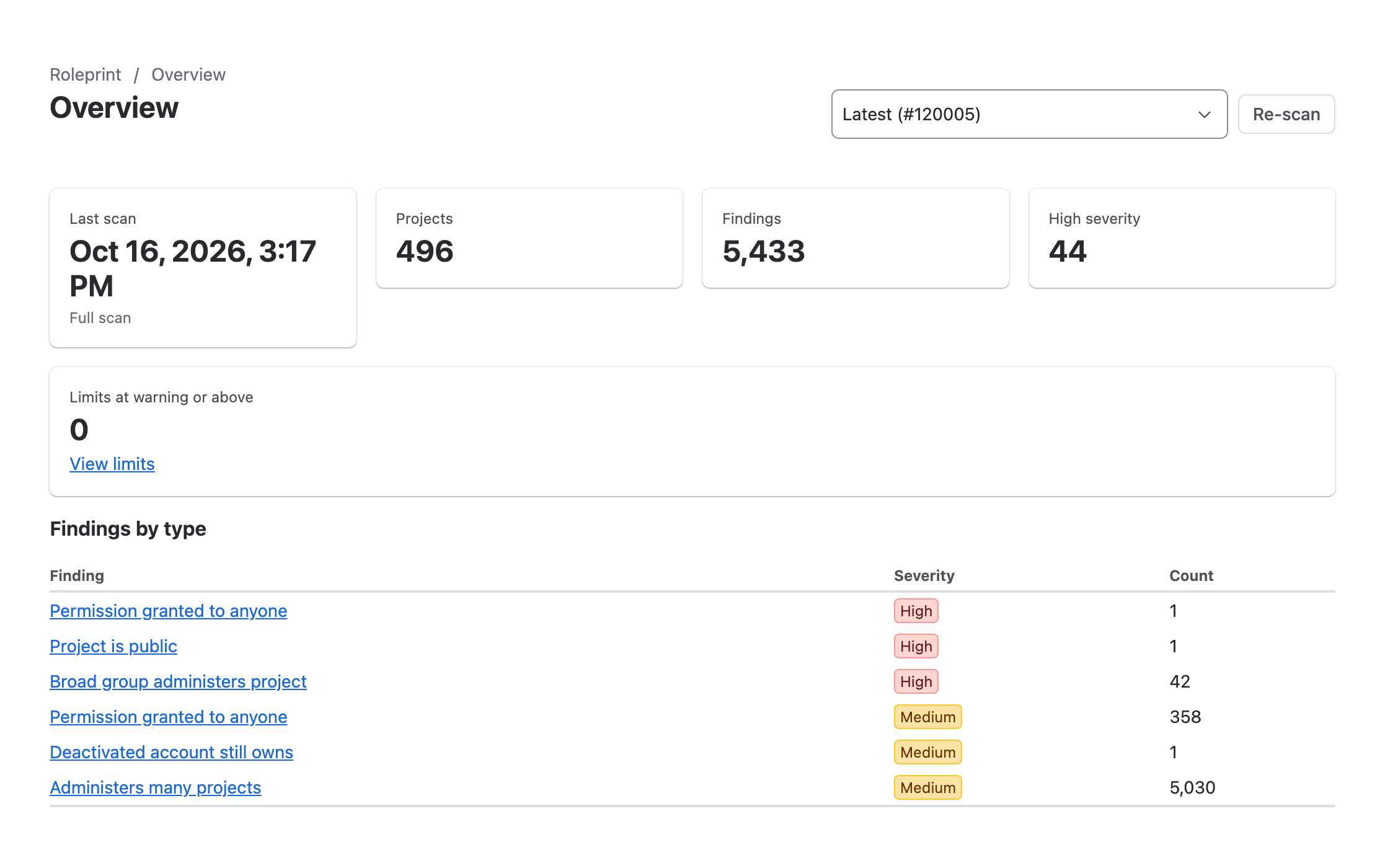Open Deactivated account still owns finding

172,752
